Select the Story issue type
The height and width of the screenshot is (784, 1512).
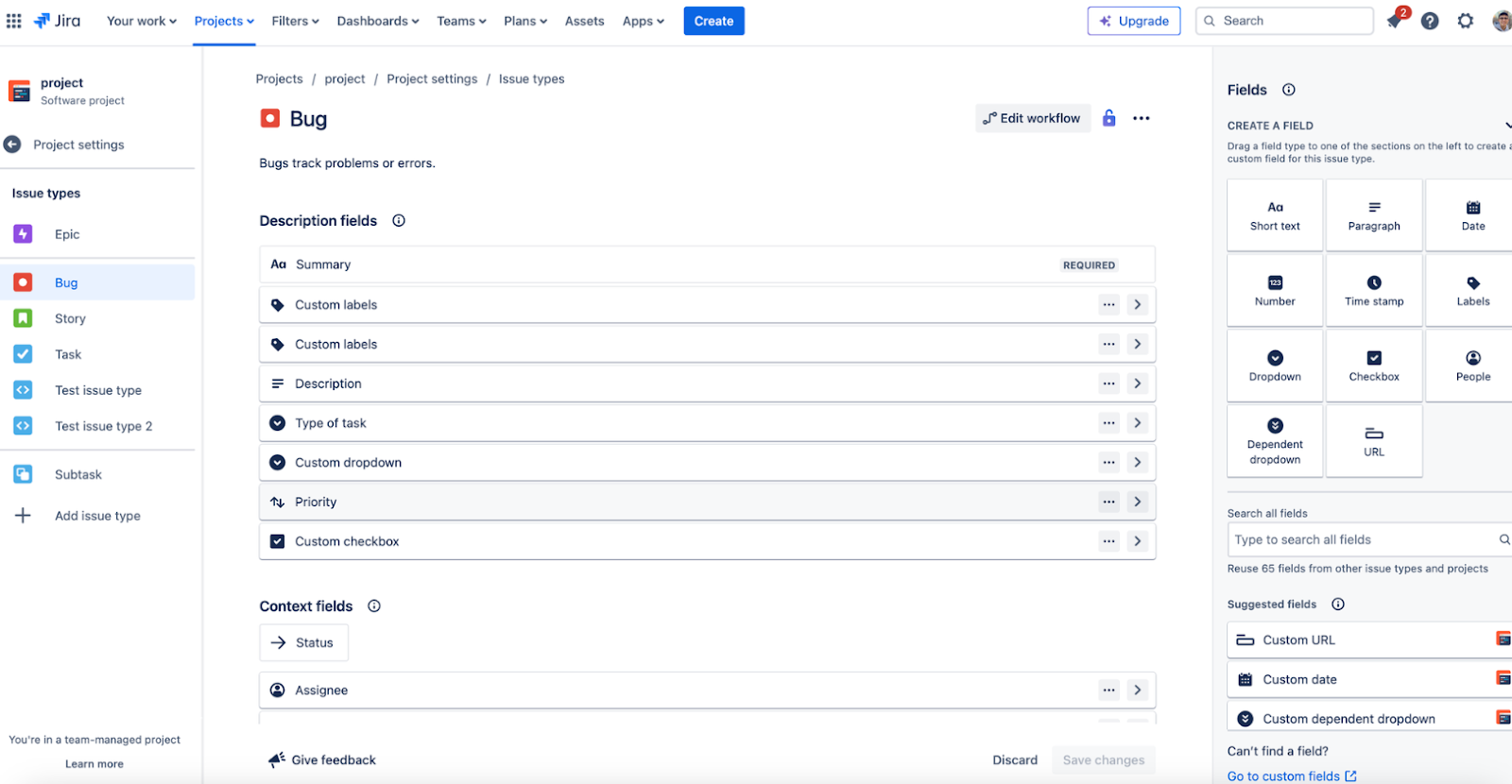click(70, 319)
